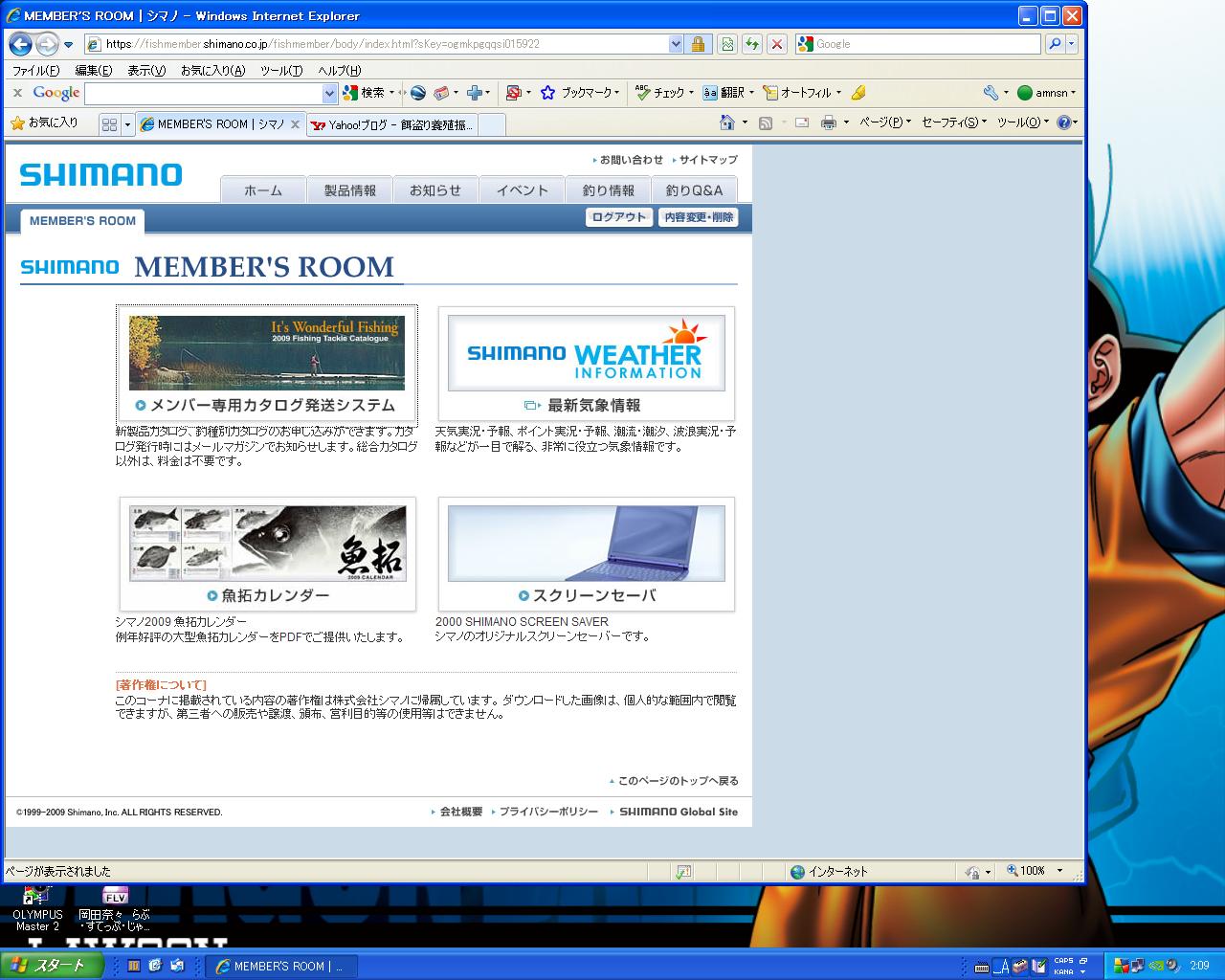Click the ログアウト button

[619, 217]
